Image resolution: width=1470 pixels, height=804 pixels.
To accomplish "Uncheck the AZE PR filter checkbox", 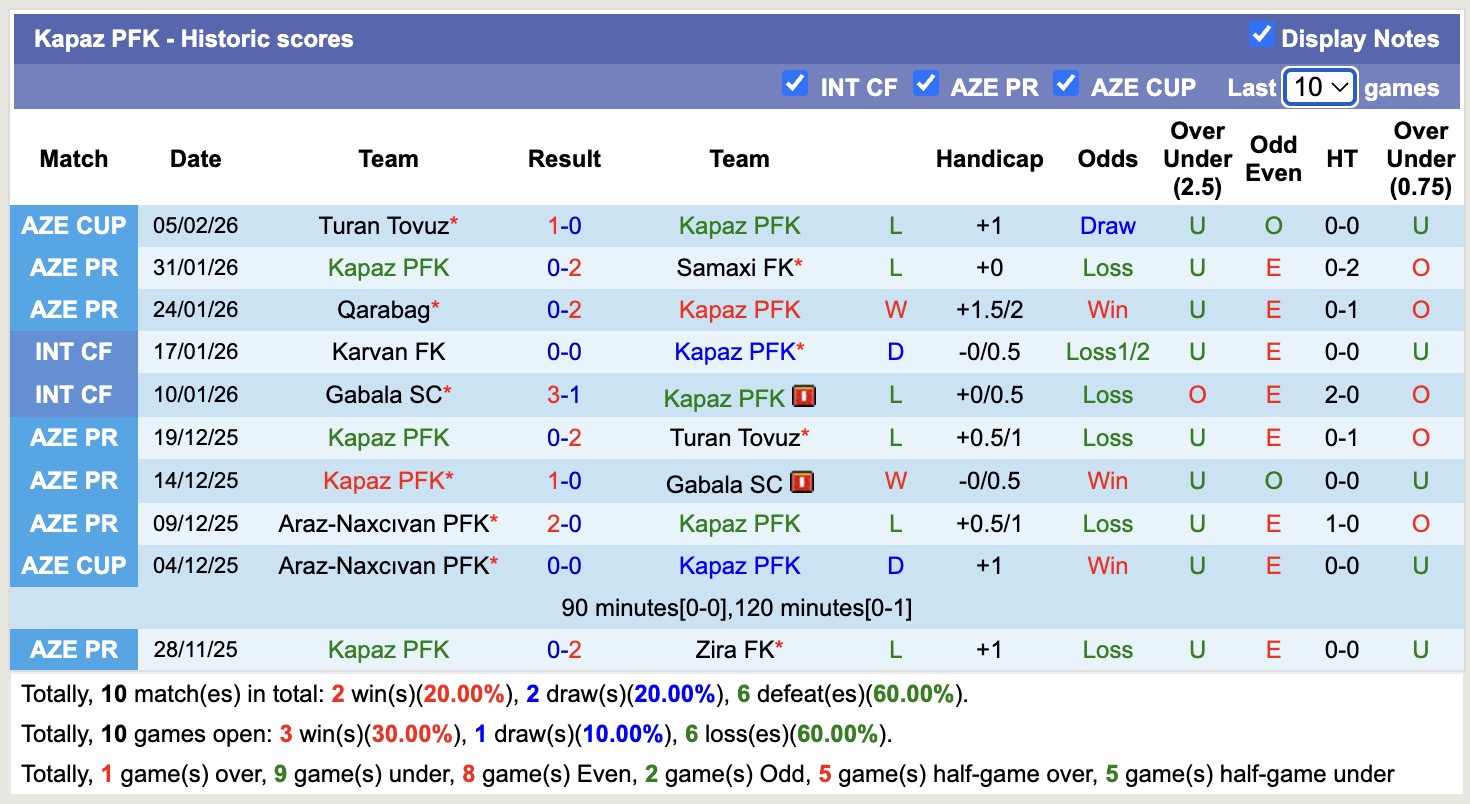I will (x=926, y=84).
